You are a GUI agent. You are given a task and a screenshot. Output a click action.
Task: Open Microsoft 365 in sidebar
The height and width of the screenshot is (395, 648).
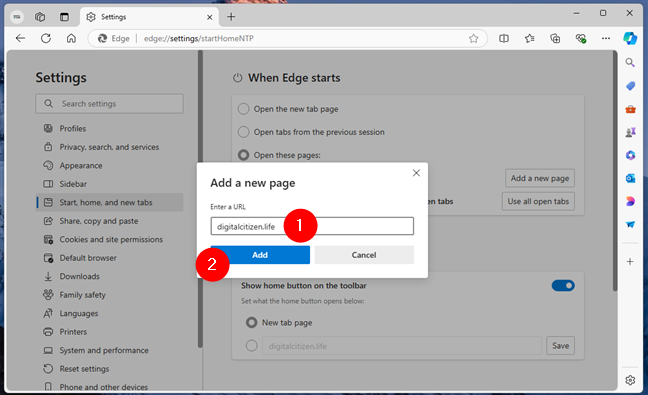pyautogui.click(x=630, y=155)
